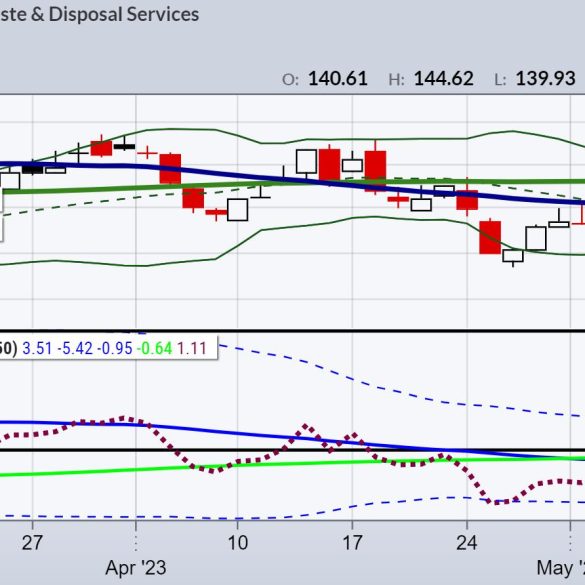Click the red candlestick below the lower band

coord(490,237)
